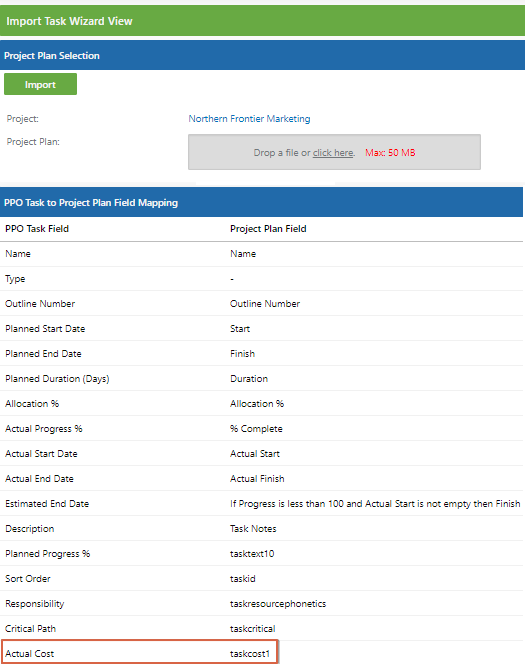This screenshot has height=664, width=525.
Task: Select the Import Task Wizard View header
Action: (262, 21)
